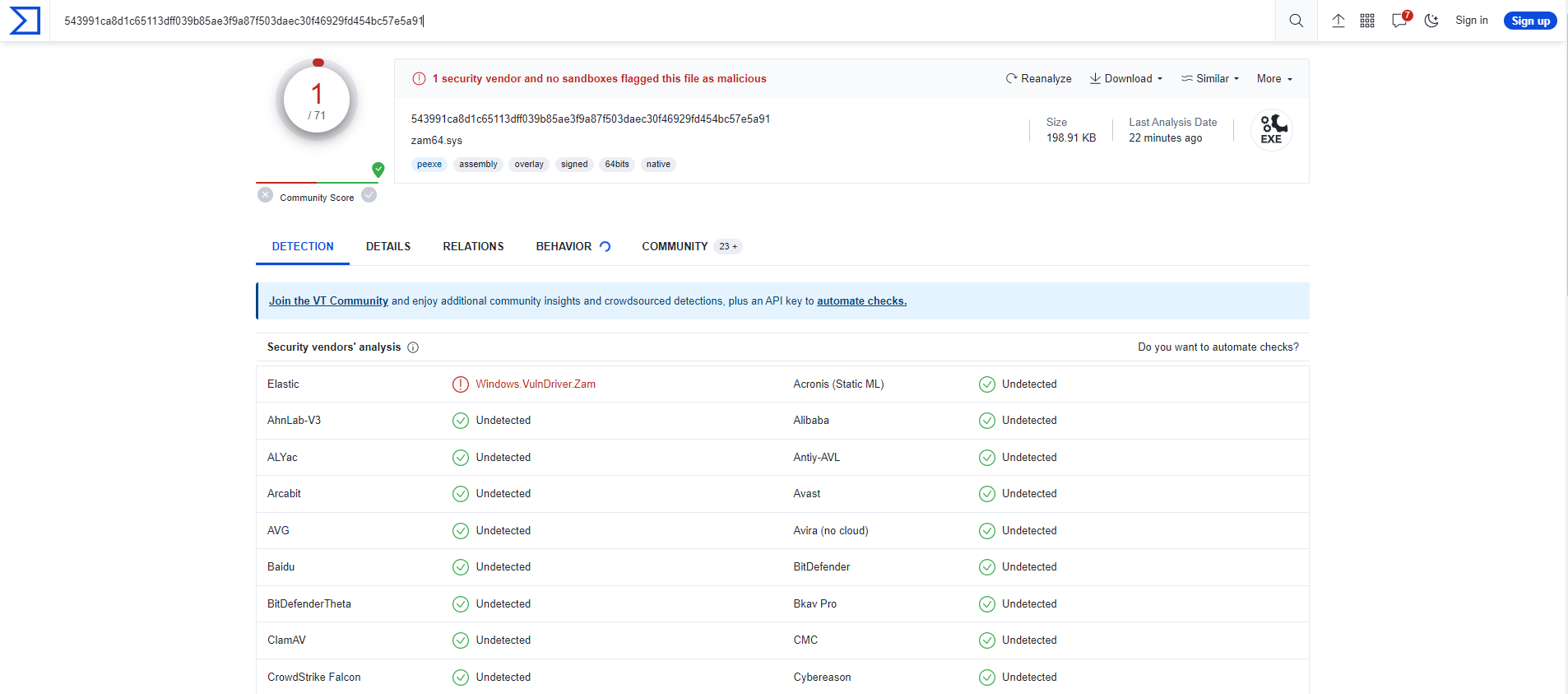1568x694 pixels.
Task: Switch to the BEHAVIOR tab
Action: [x=573, y=246]
